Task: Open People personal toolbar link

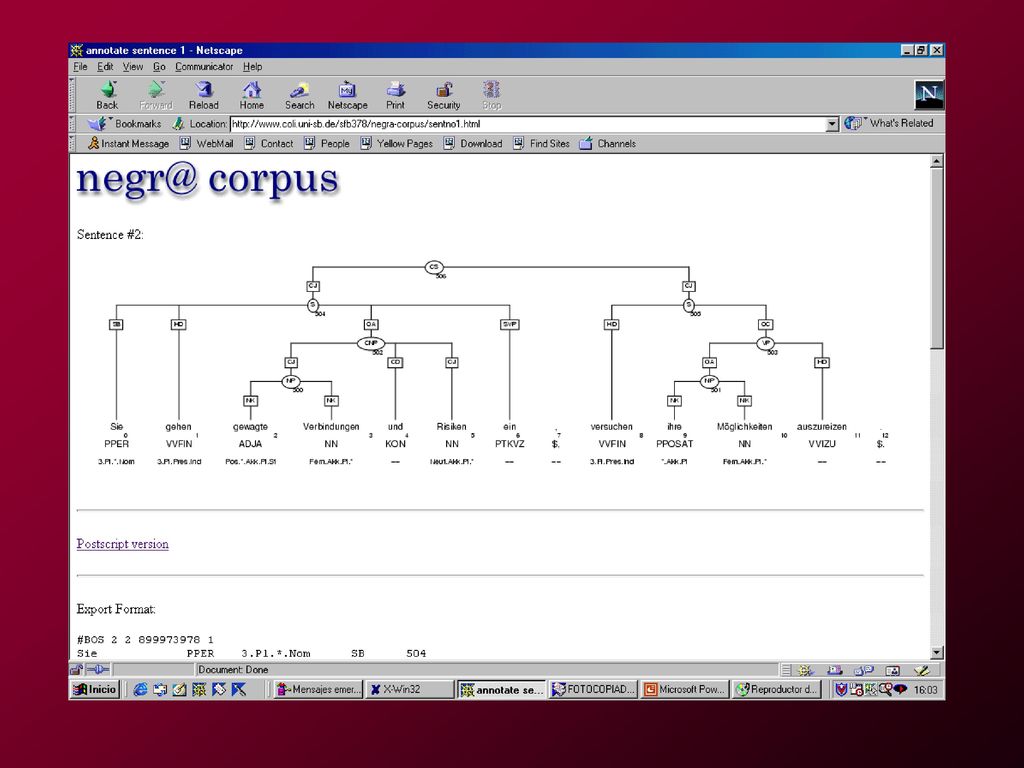Action: click(x=327, y=144)
